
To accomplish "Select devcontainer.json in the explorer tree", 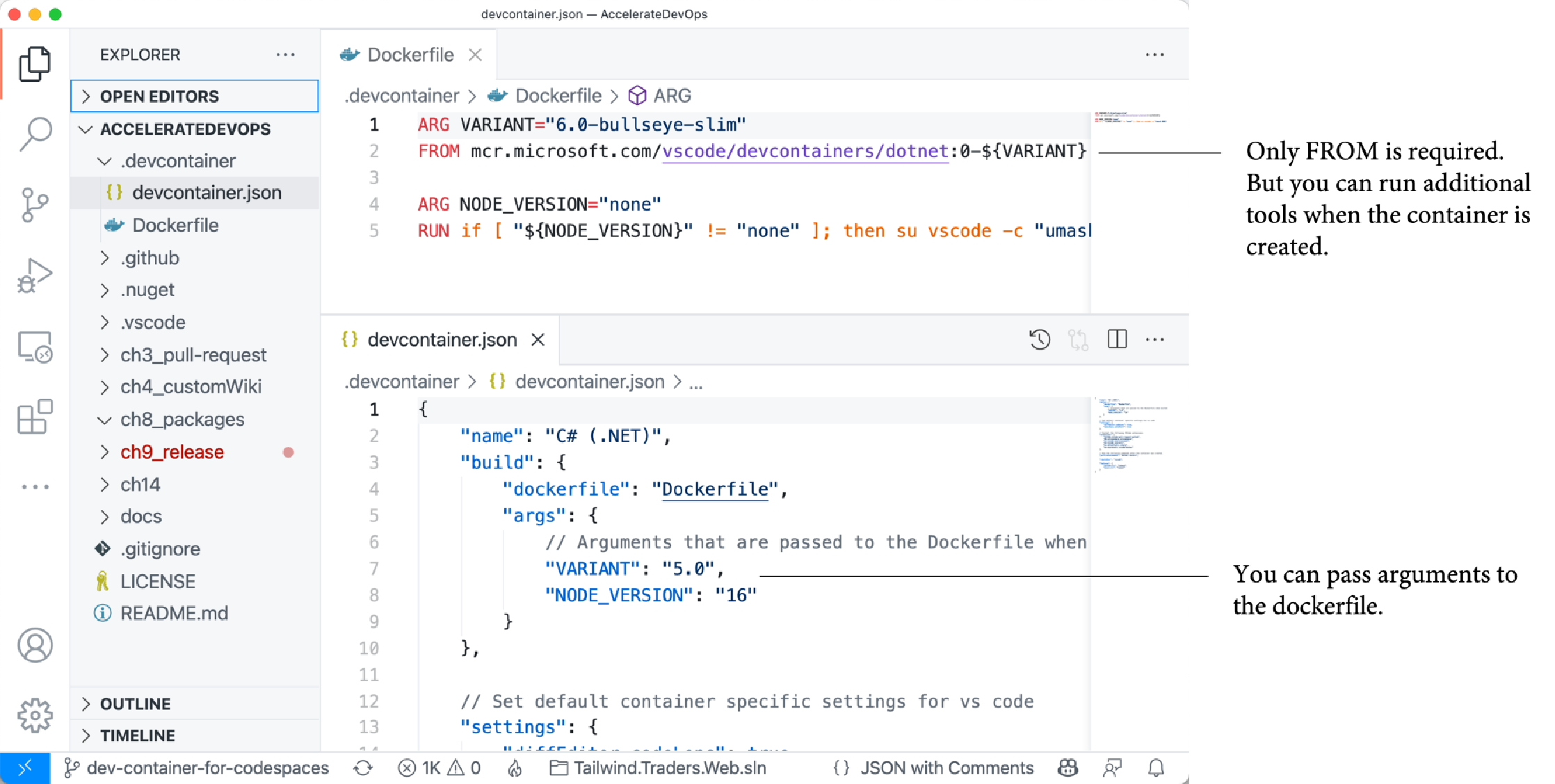I will tap(195, 193).
